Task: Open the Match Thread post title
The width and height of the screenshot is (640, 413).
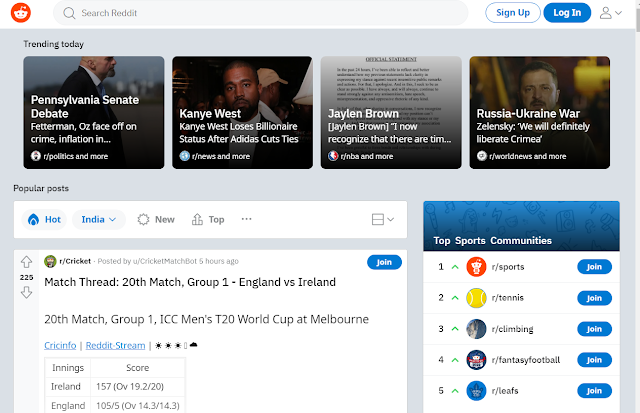Action: point(190,282)
